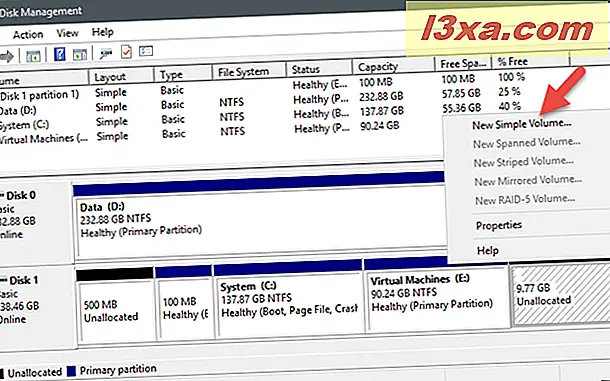Click the Forward arrow toolbar icon

(x=7, y=57)
